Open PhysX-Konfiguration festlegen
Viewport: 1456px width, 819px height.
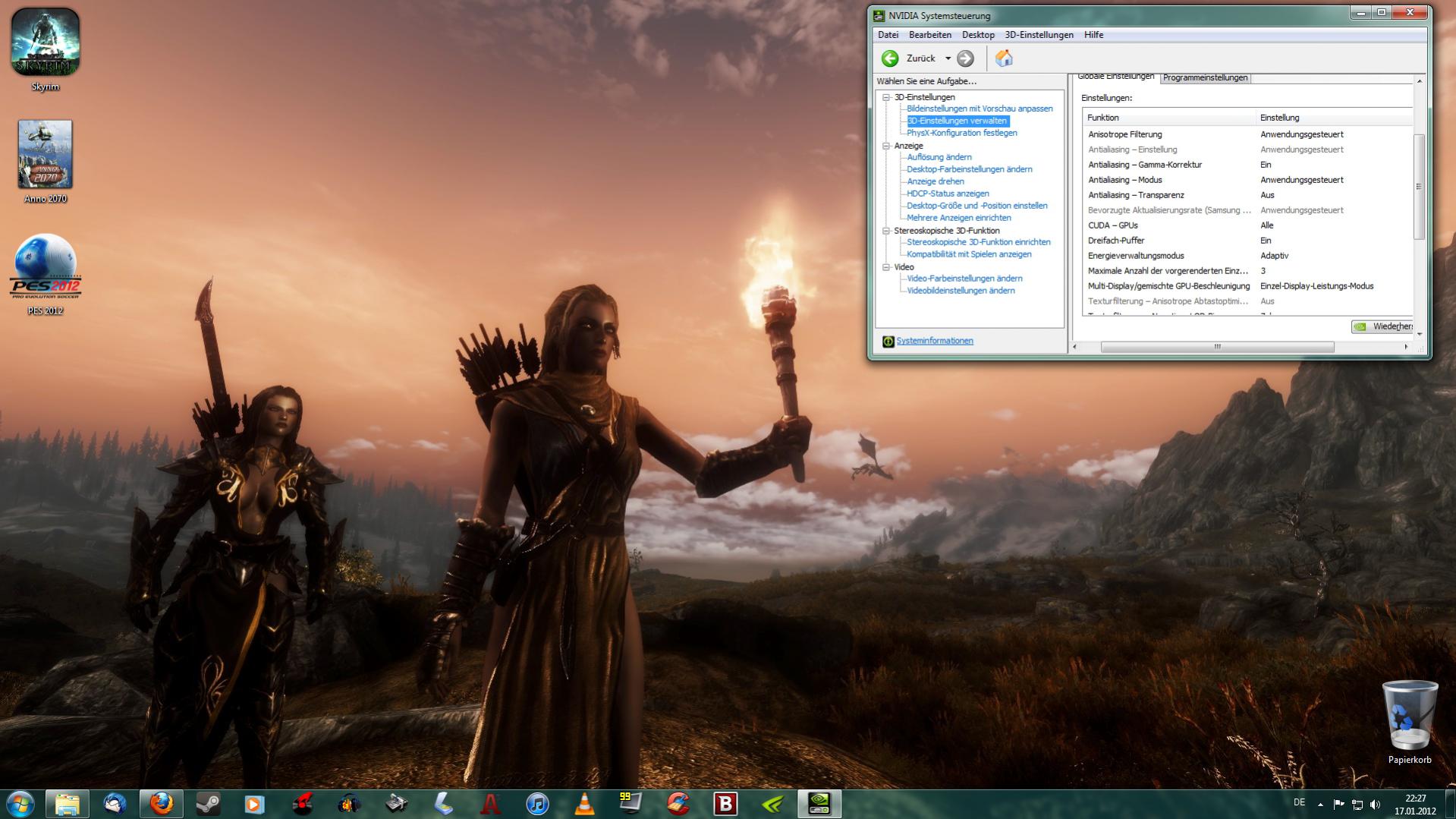click(962, 133)
